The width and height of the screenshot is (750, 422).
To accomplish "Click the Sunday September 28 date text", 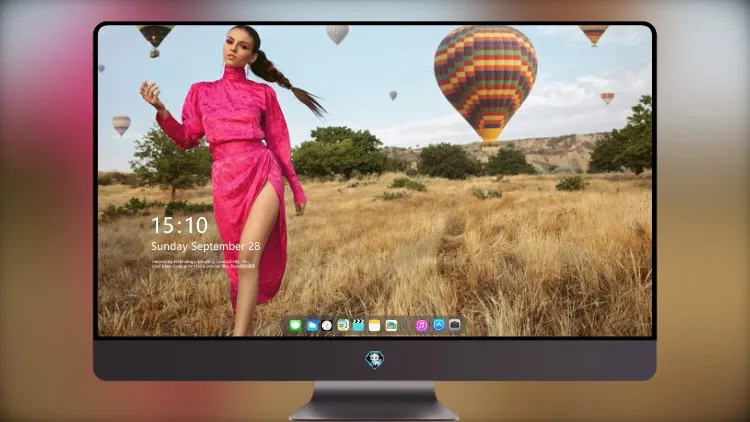I will pyautogui.click(x=206, y=246).
